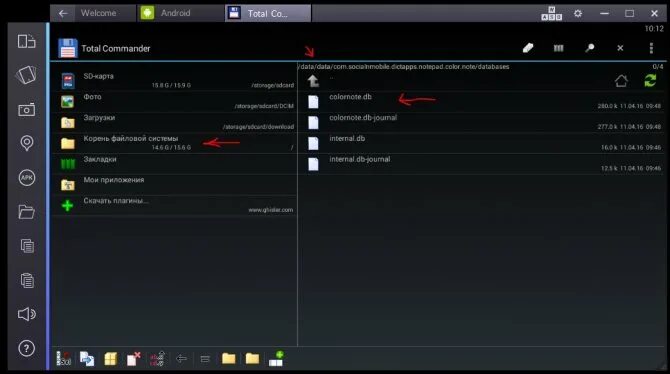Open help question mark icon
670x374 pixels.
point(26,348)
